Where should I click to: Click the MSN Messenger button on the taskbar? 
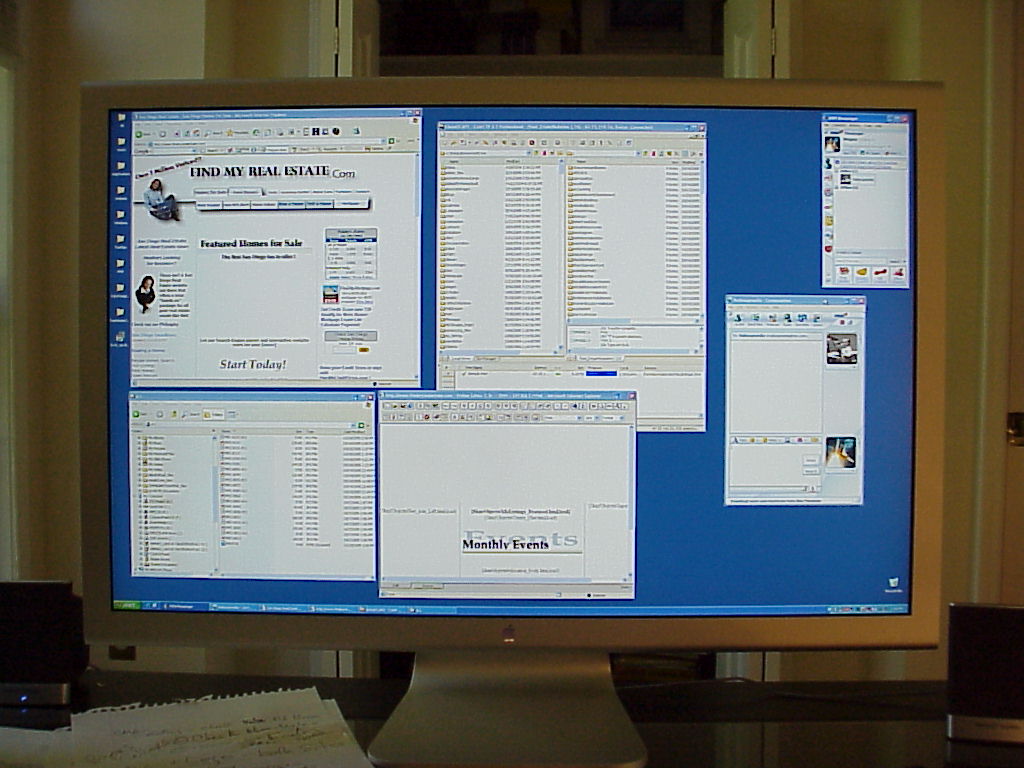(185, 606)
